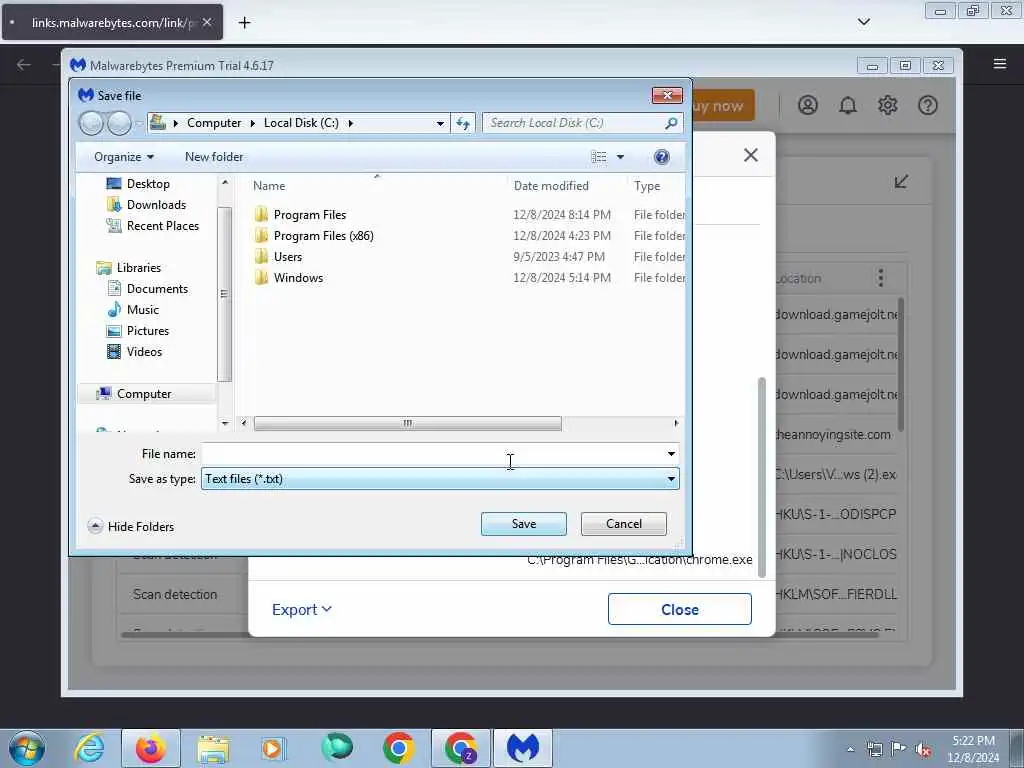
Task: Refresh the folder location
Action: click(x=463, y=123)
